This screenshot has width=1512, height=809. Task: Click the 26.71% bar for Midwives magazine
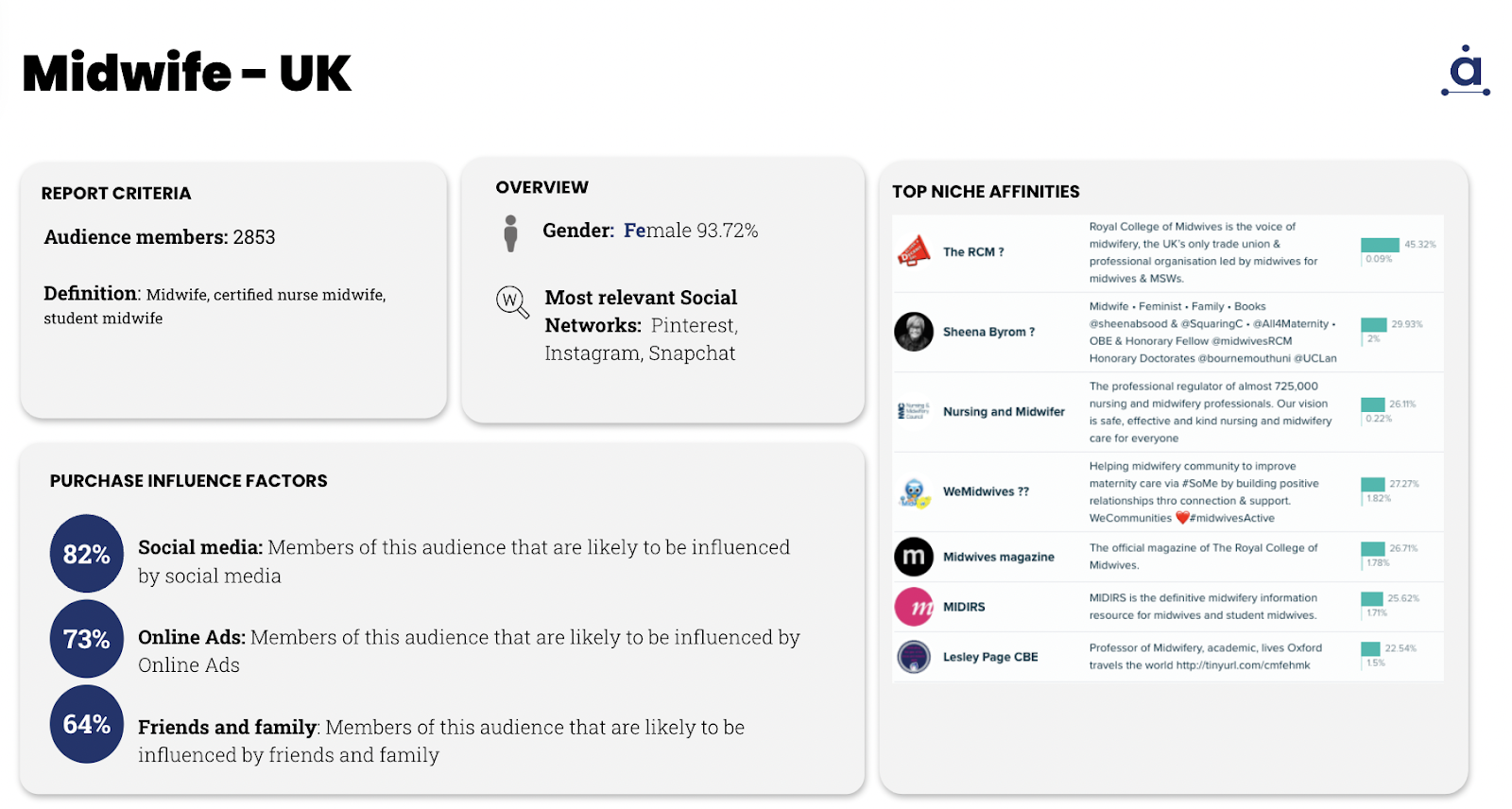(x=1373, y=549)
